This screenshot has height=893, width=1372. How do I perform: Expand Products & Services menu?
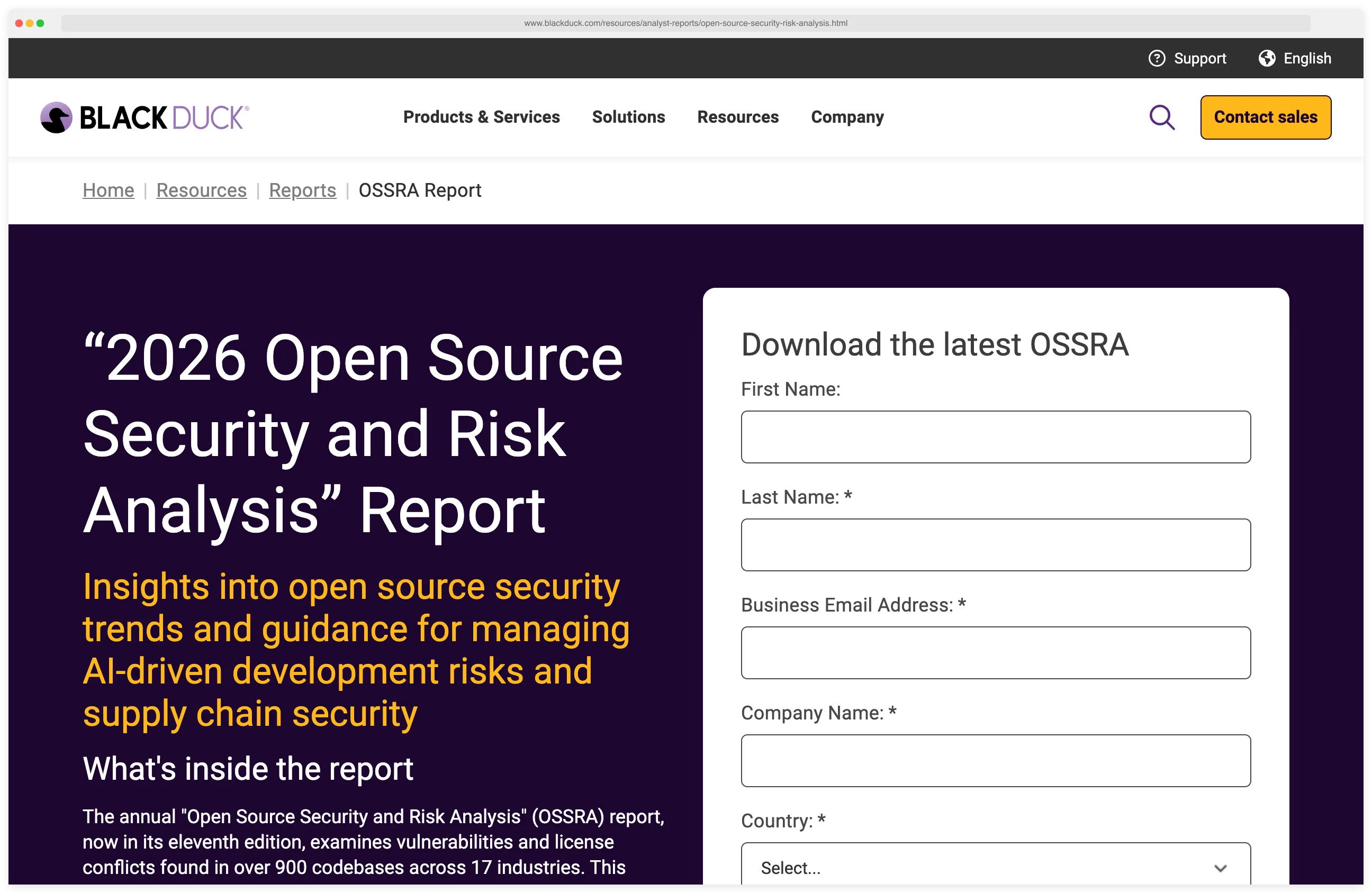pyautogui.click(x=482, y=117)
